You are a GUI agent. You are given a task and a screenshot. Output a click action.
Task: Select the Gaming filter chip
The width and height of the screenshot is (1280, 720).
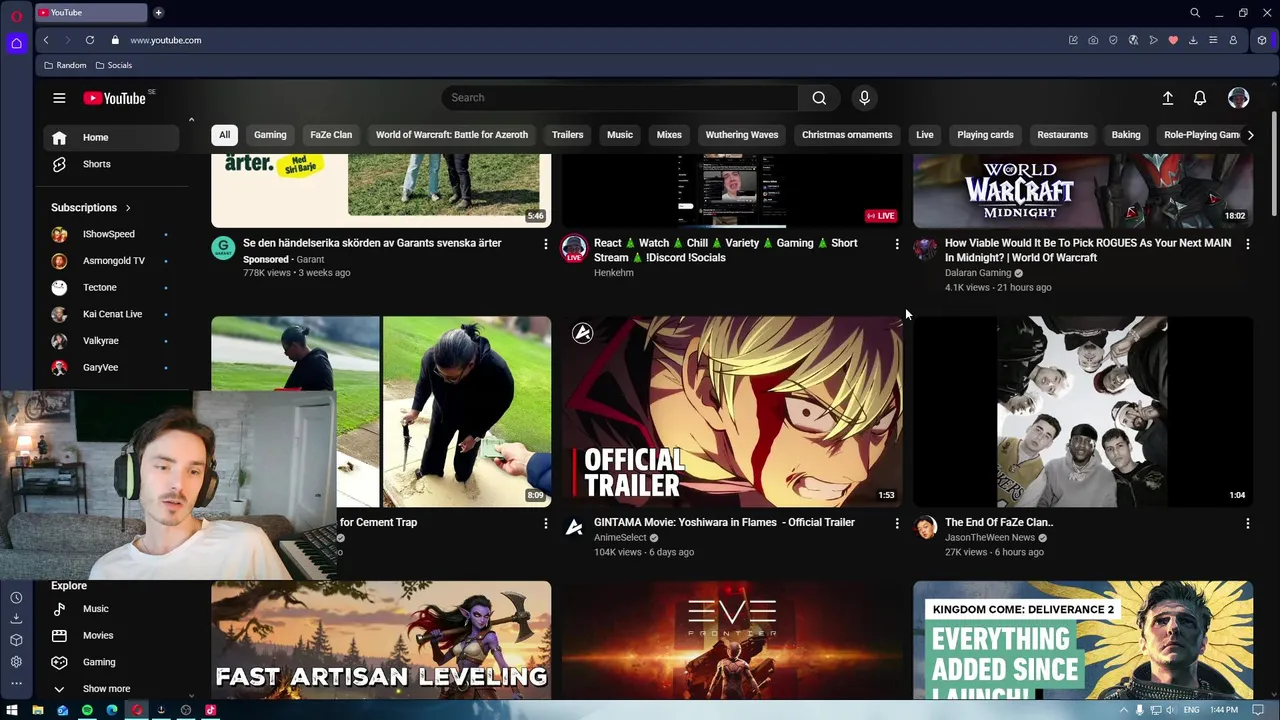click(270, 135)
